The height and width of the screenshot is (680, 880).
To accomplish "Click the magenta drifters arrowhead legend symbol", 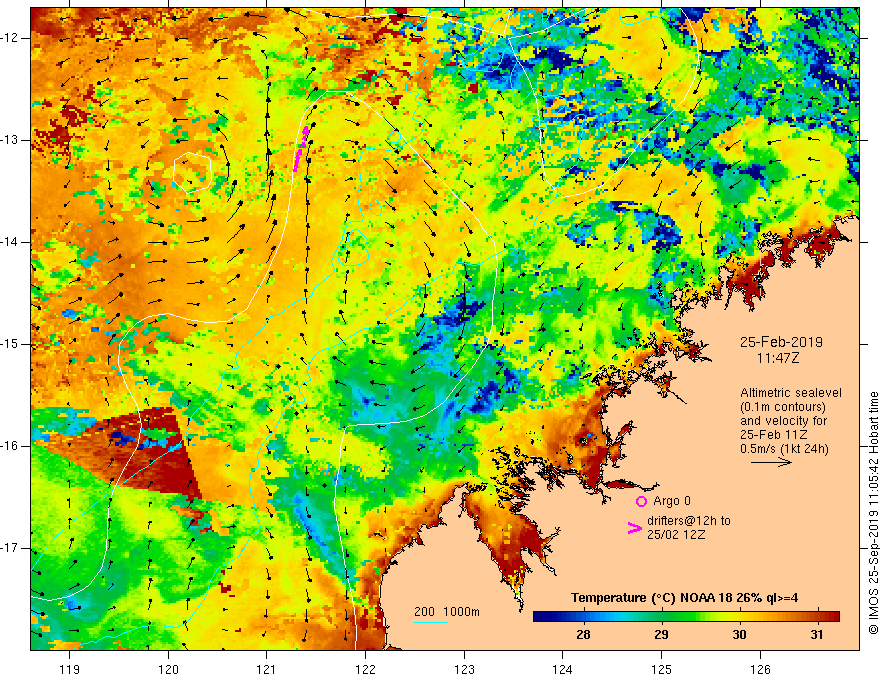I will coord(634,528).
